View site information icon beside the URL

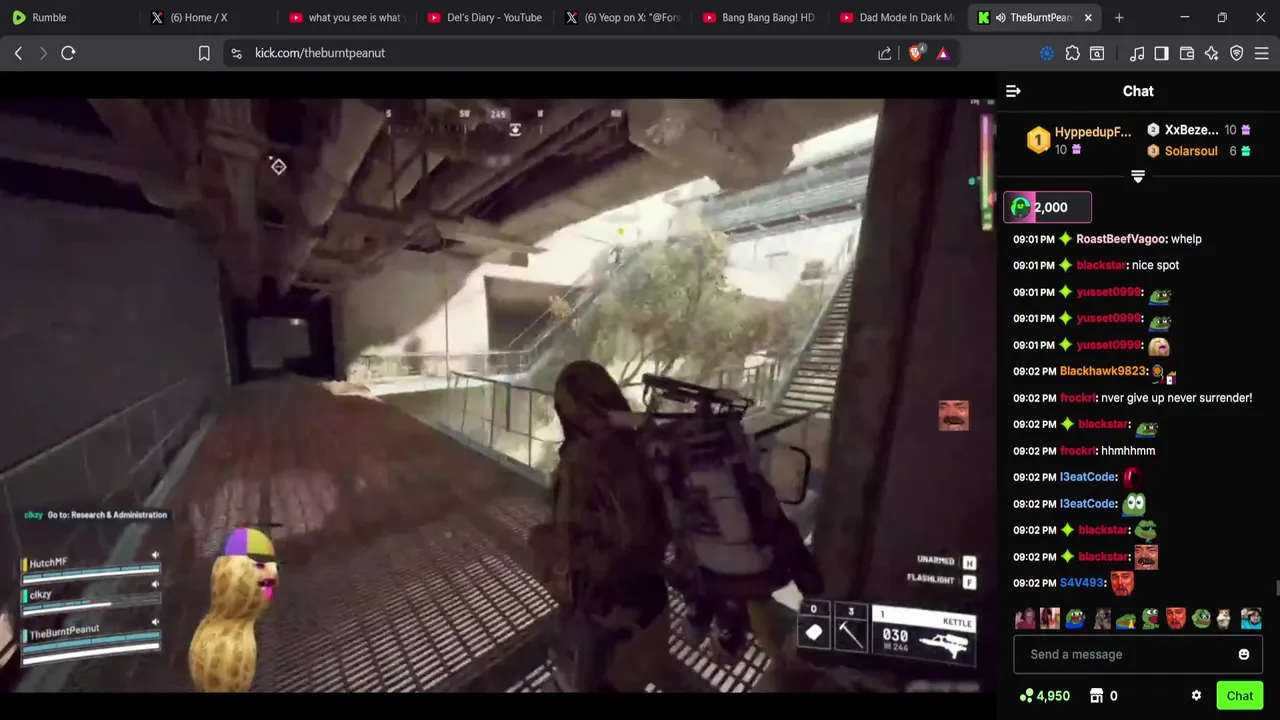click(236, 53)
